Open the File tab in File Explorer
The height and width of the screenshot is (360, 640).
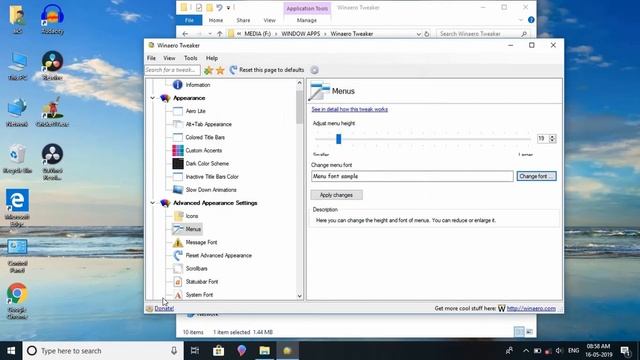point(189,20)
